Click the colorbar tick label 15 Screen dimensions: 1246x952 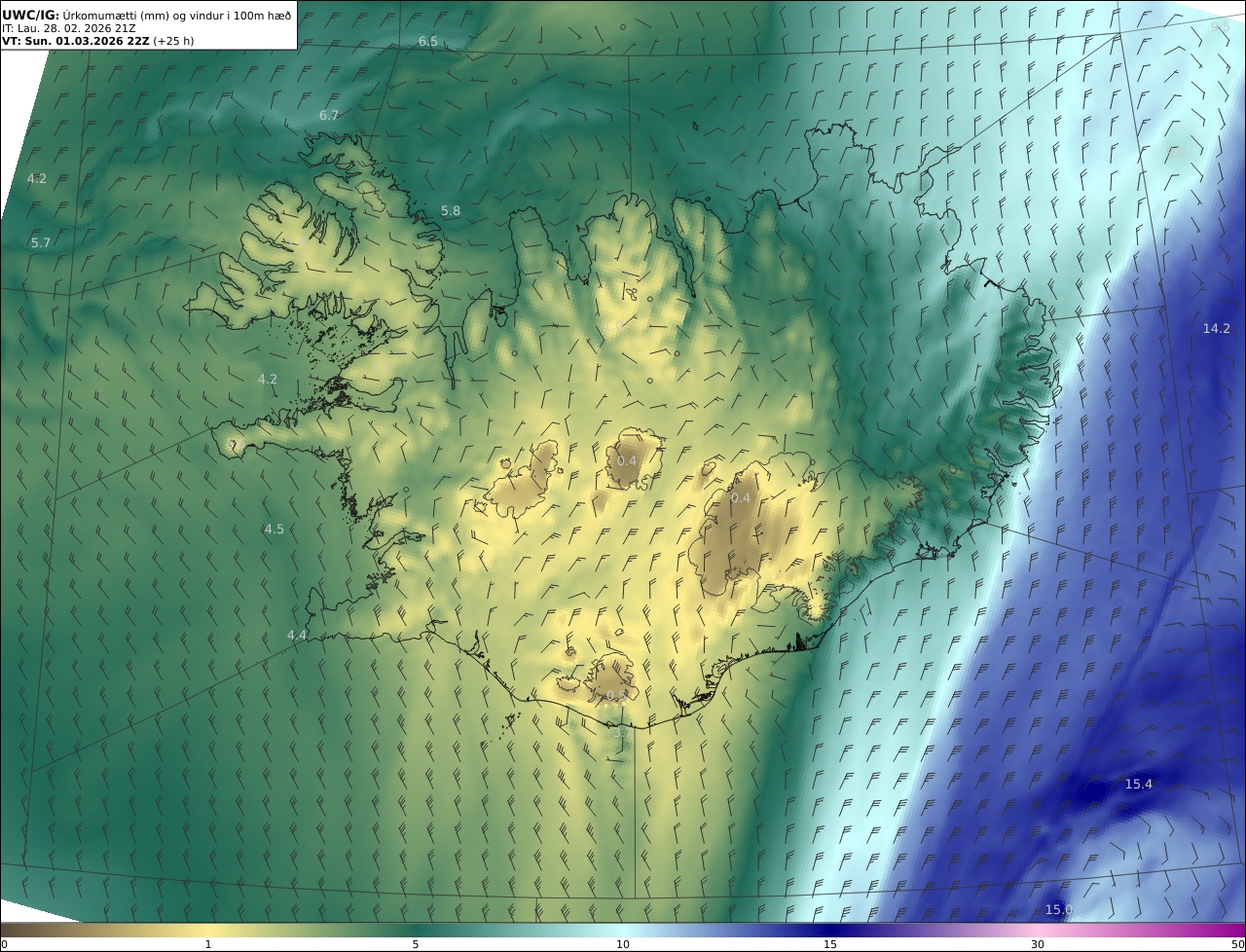[830, 944]
